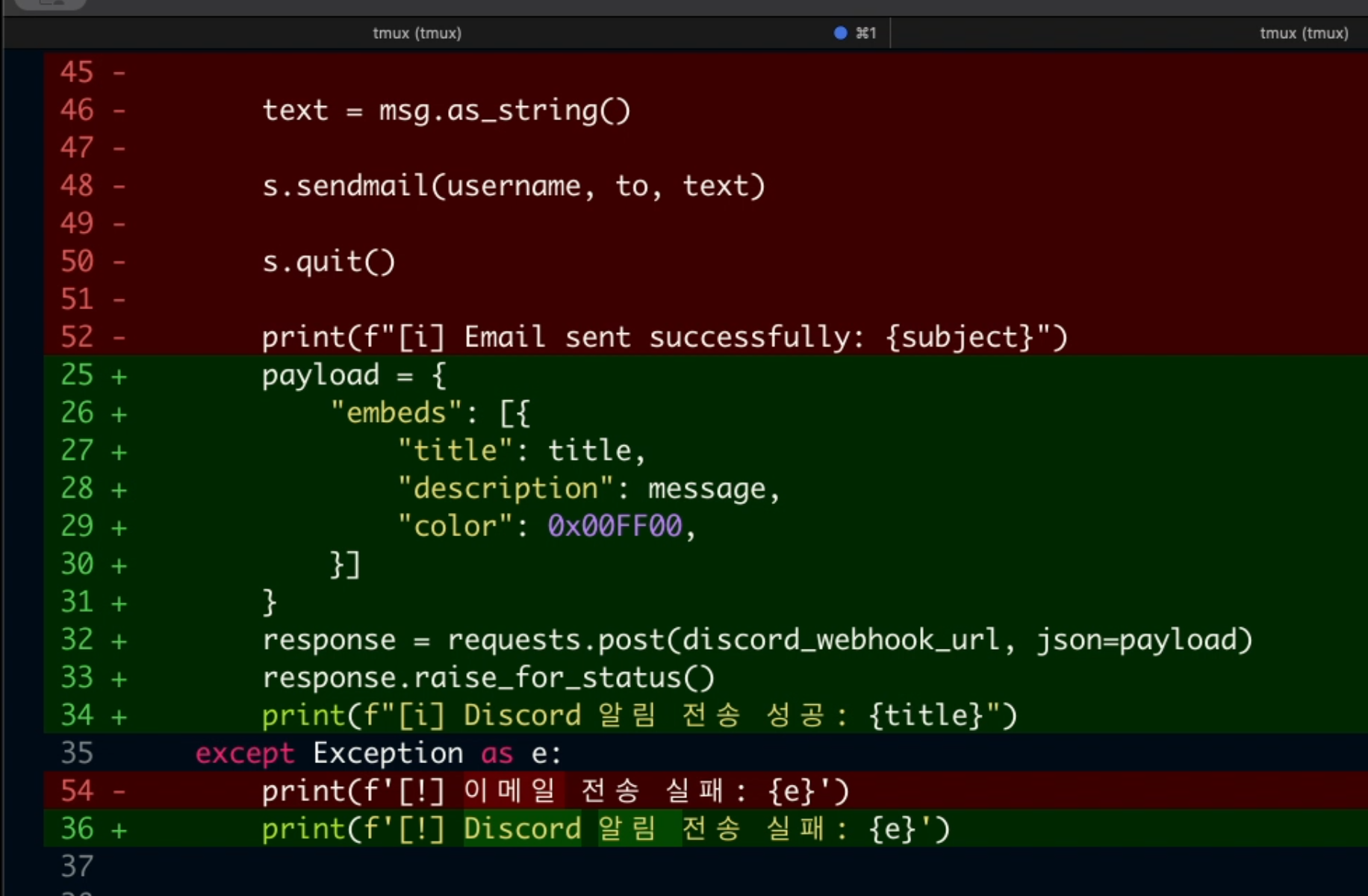Viewport: 1368px width, 896px height.
Task: Click line number 35 in the gutter
Action: (77, 753)
